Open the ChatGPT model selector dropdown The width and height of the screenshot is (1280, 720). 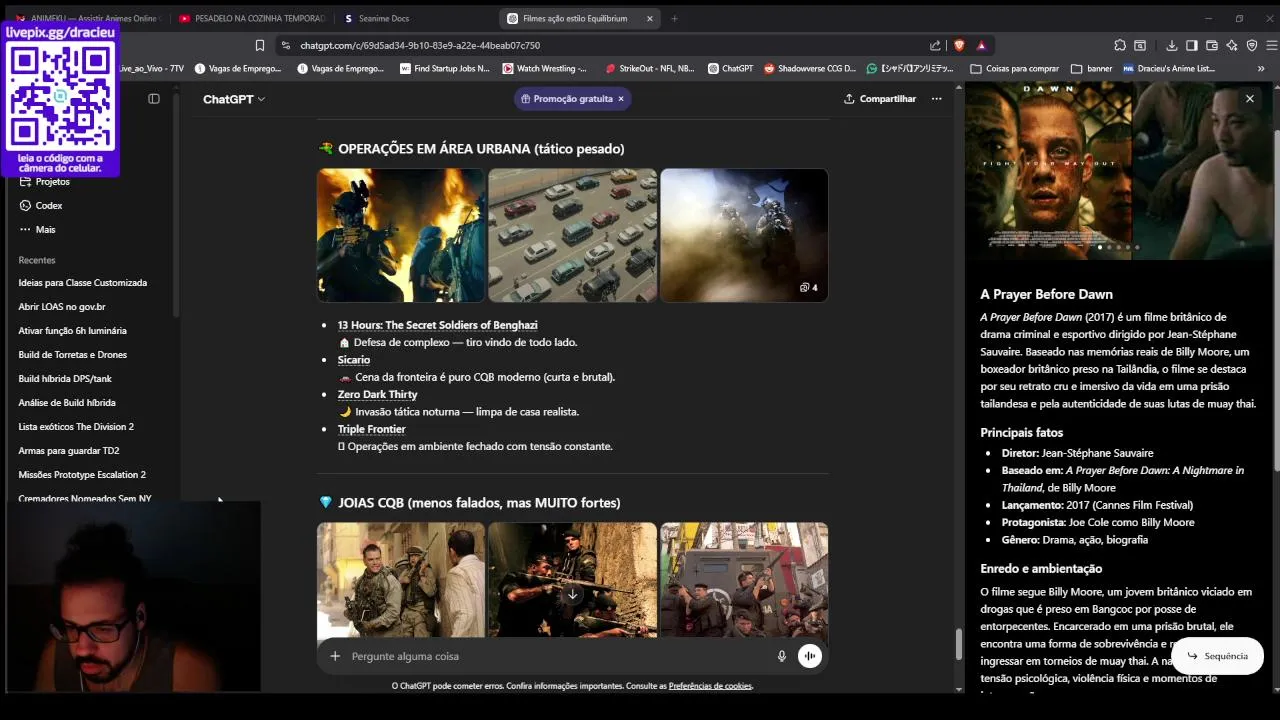234,99
